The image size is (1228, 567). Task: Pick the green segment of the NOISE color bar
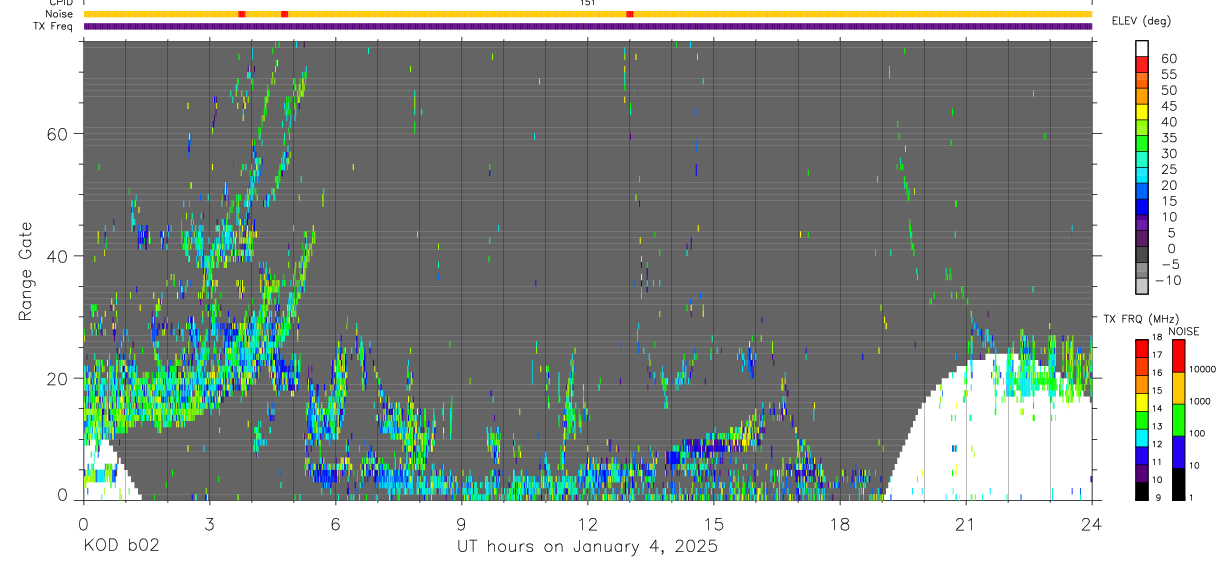coord(1178,419)
